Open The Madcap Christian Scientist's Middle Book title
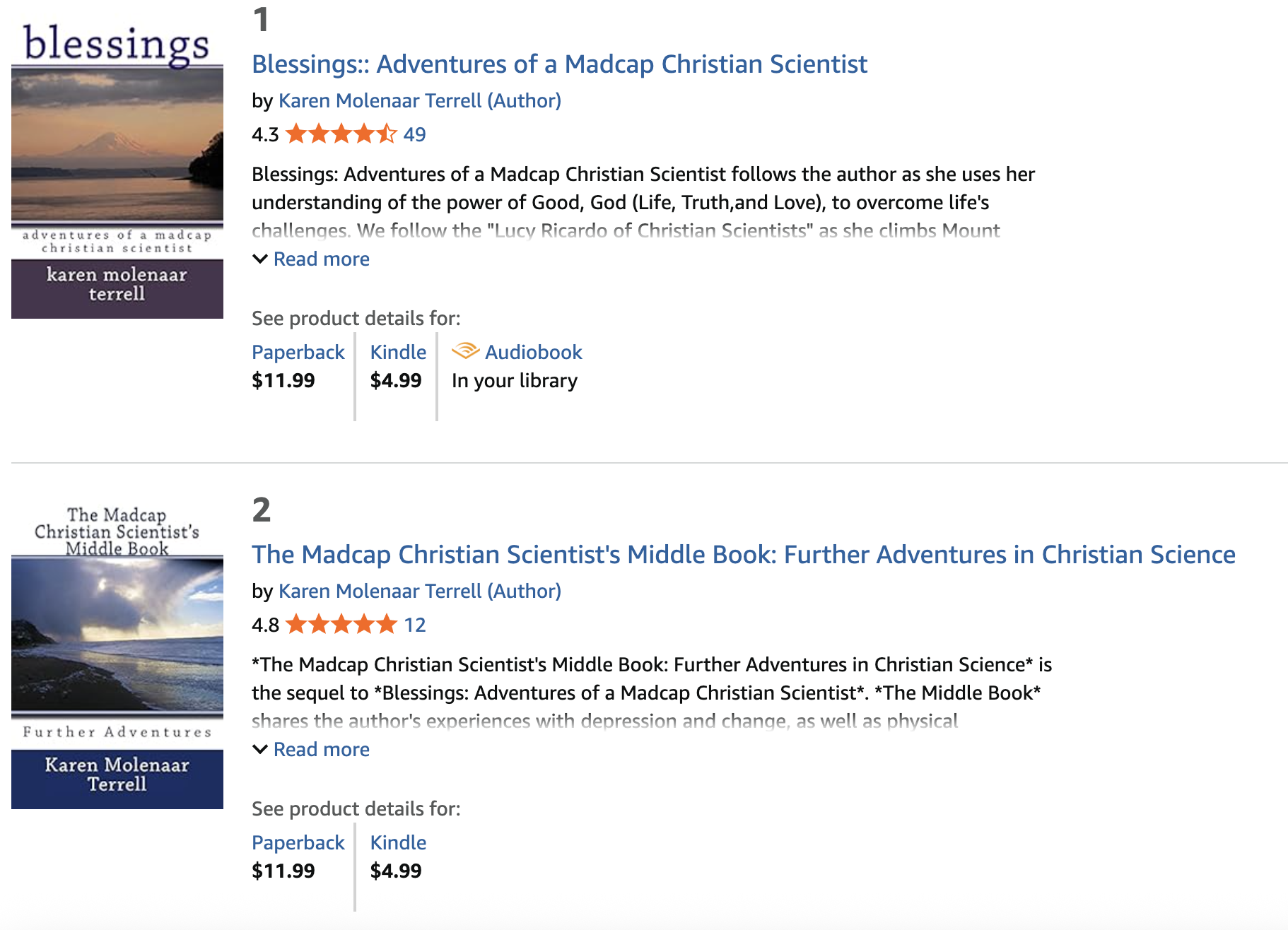Viewport: 1288px width, 930px height. [743, 555]
